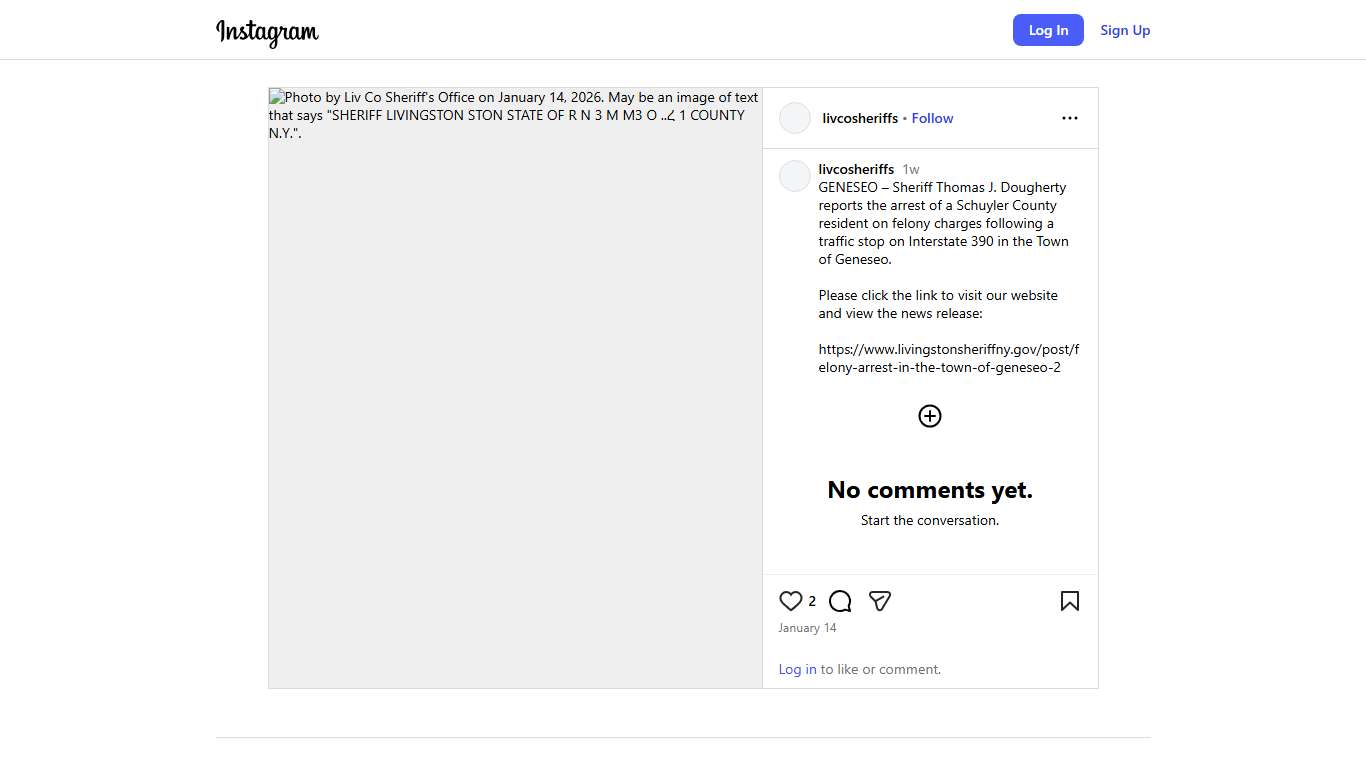Click the Log in link to comment
The image size is (1366, 768).
797,669
